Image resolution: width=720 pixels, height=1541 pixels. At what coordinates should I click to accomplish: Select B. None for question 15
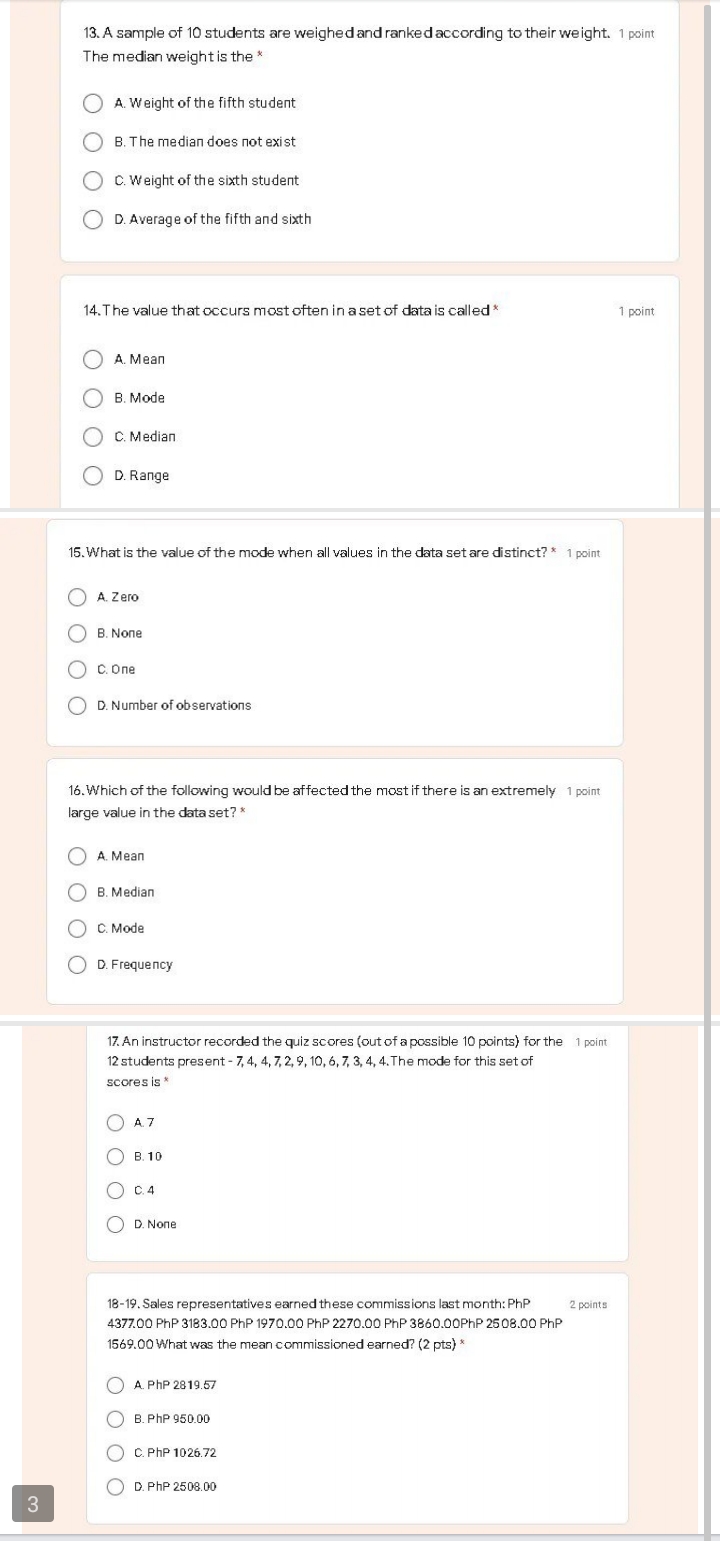[x=77, y=633]
